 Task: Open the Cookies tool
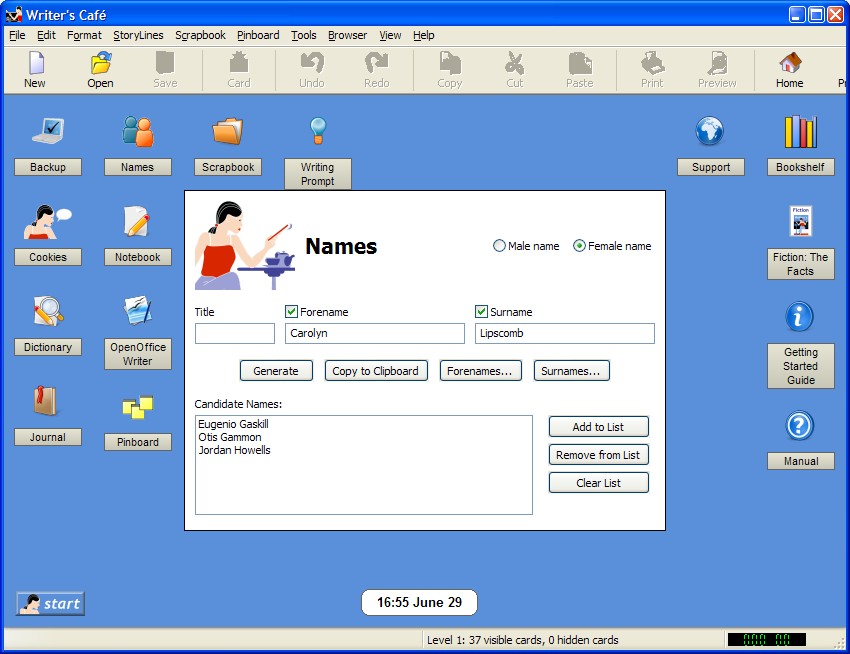[48, 230]
